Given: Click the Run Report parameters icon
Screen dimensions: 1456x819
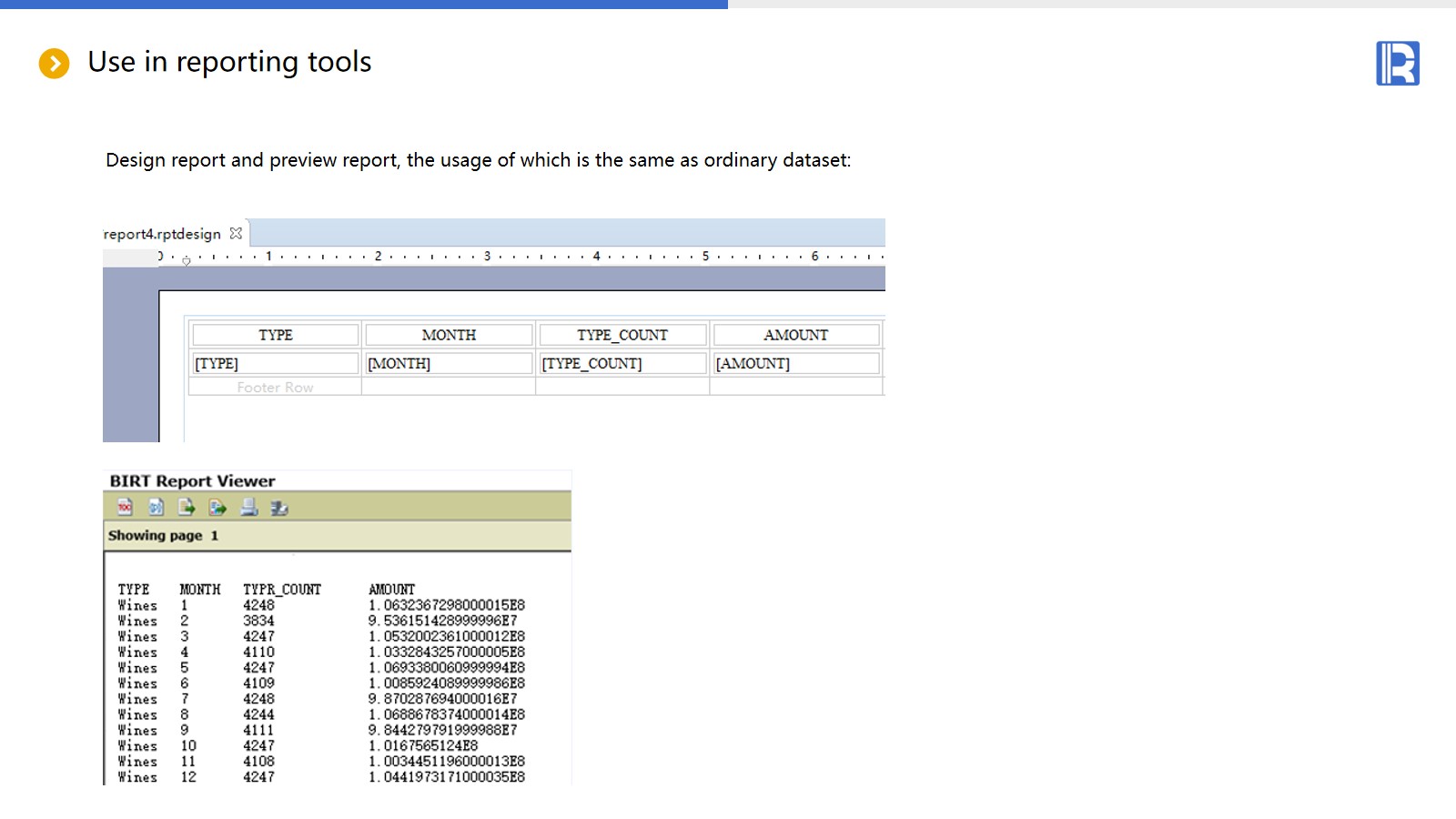Looking at the screenshot, I should (157, 507).
